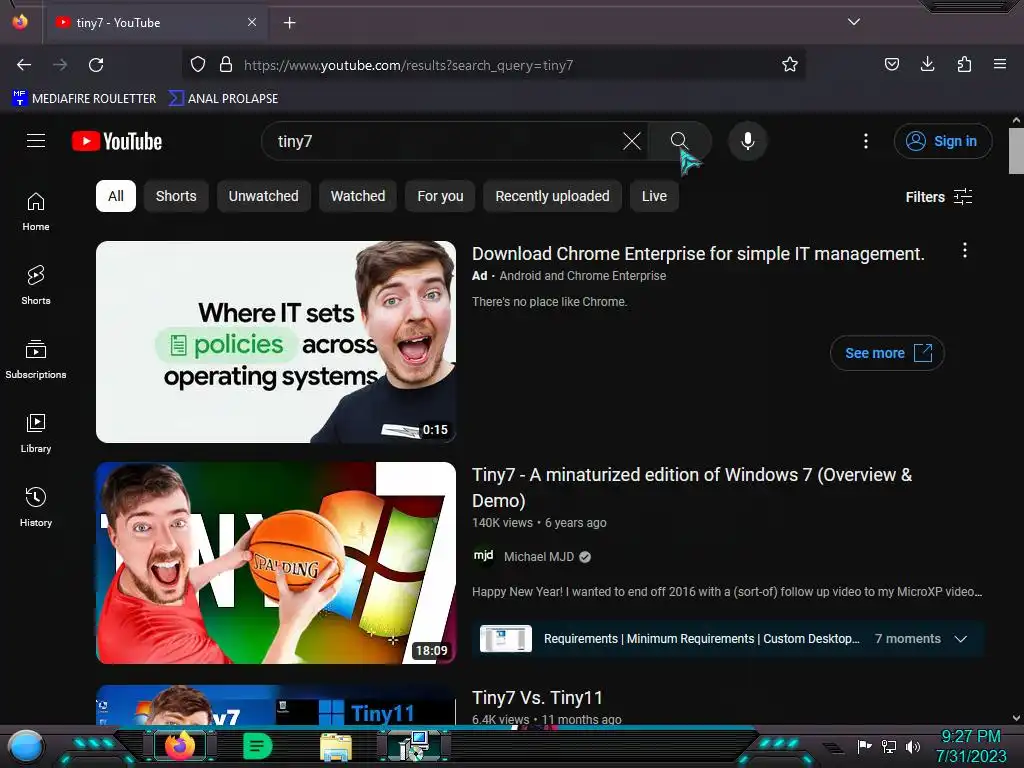Expand the list all tabs chevron
1024x768 pixels.
(854, 22)
